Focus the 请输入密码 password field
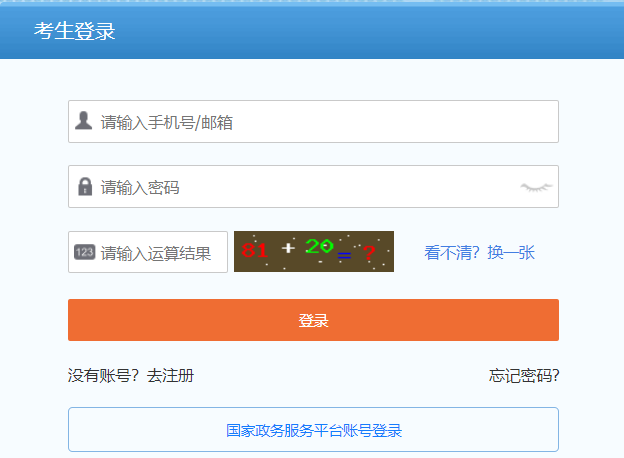This screenshot has width=624, height=458. [300, 187]
